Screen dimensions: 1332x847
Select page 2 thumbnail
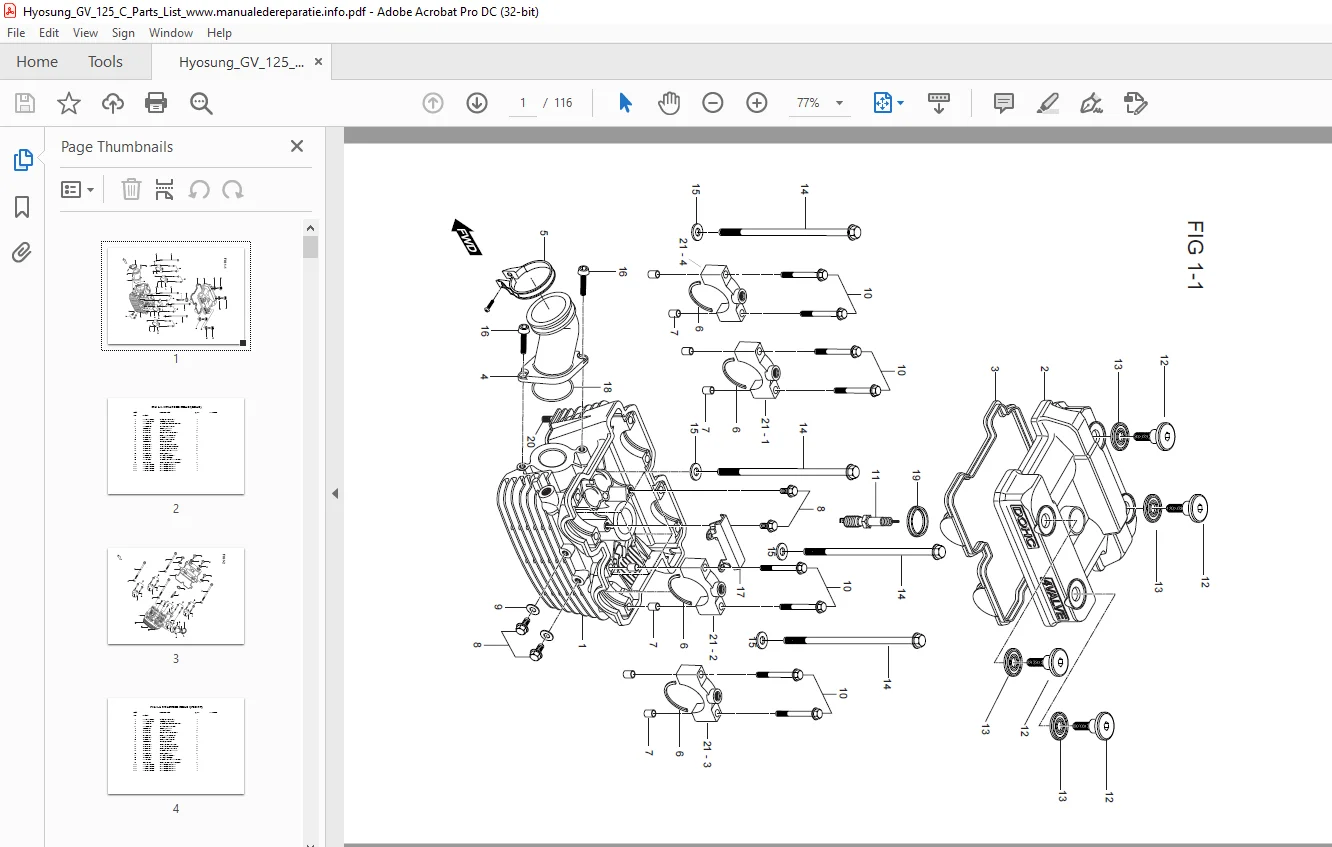[176, 446]
